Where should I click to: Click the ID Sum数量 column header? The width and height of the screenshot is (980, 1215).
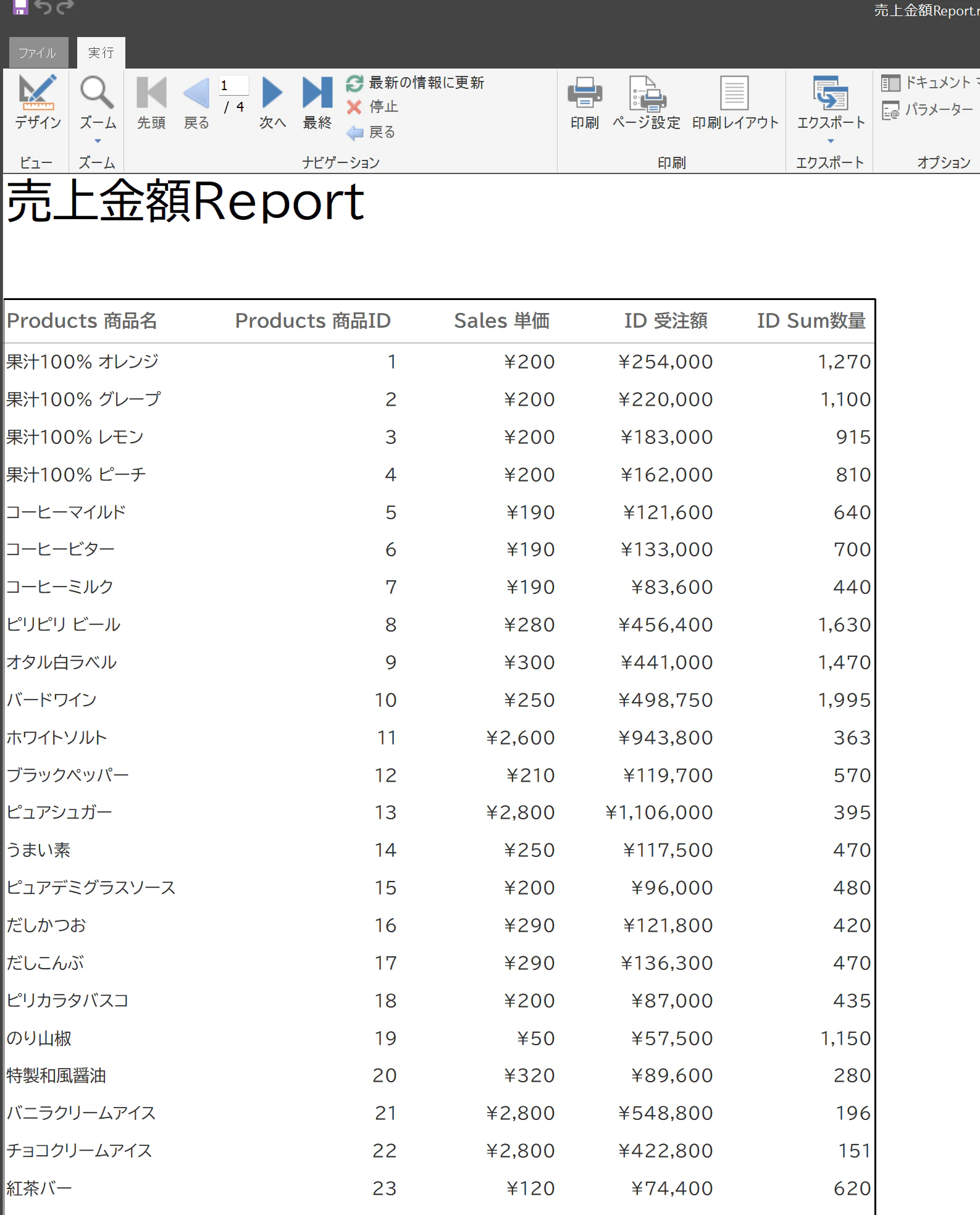tap(811, 321)
